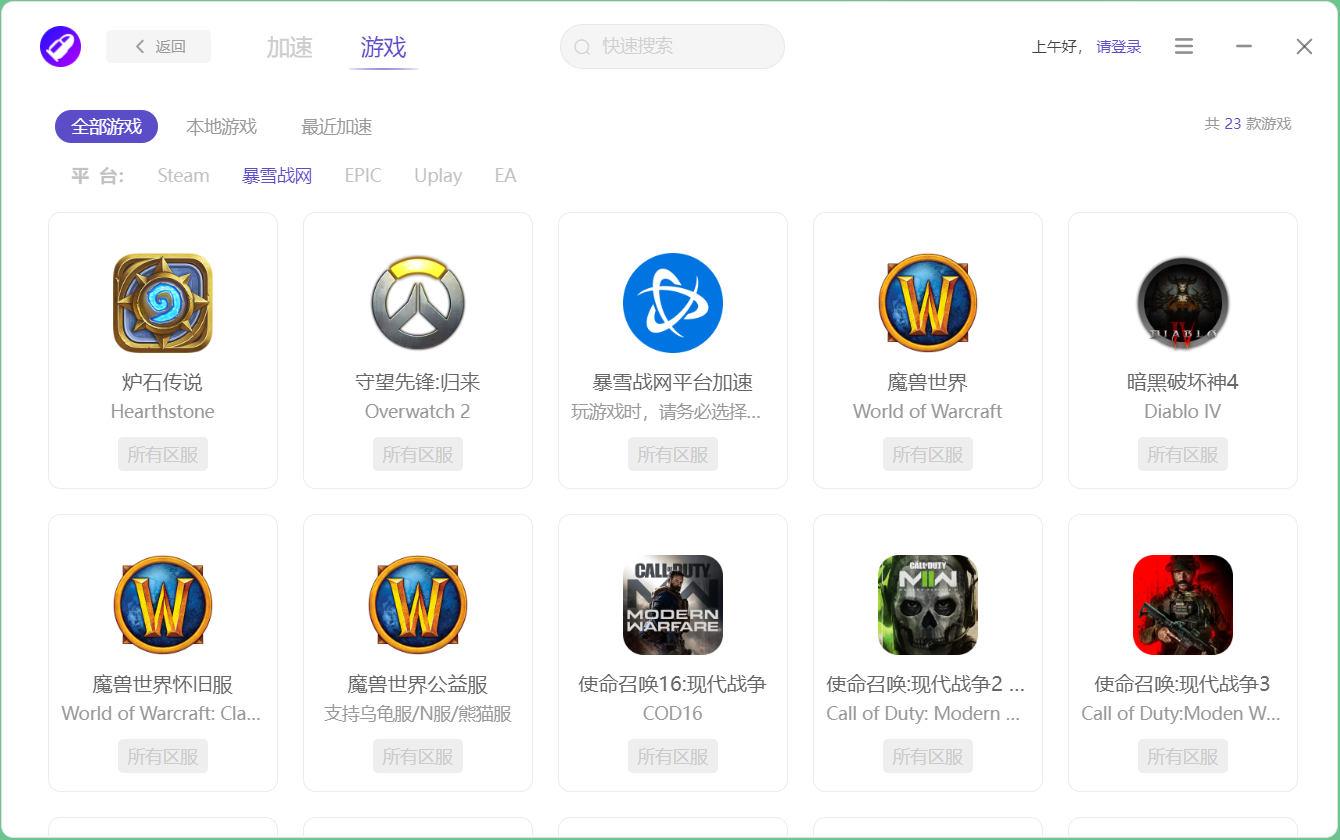Focus the 快速搜索 search field

click(672, 47)
